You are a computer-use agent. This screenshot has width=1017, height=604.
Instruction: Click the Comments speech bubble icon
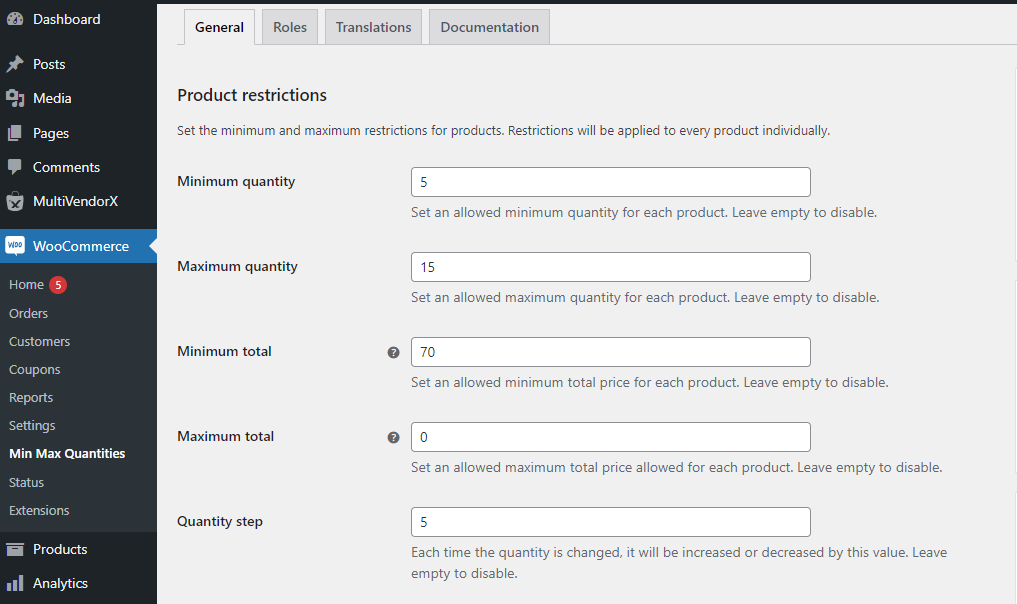pos(15,167)
